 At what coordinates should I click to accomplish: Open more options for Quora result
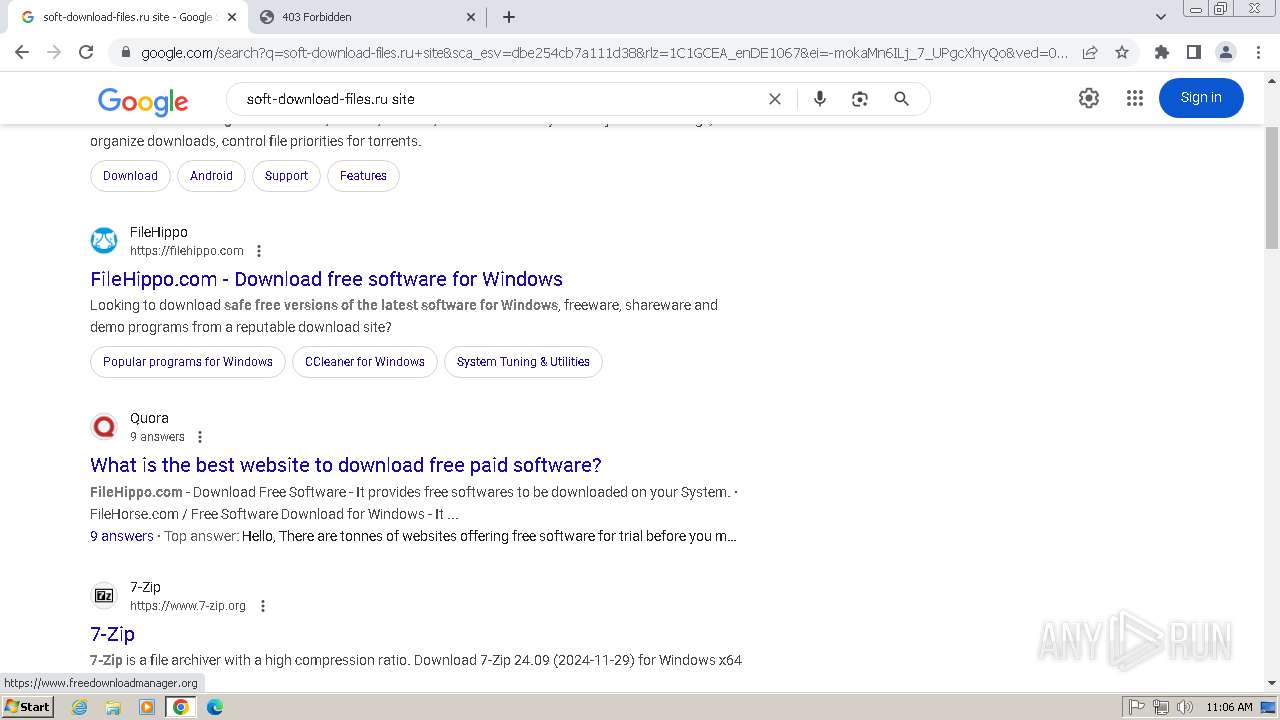click(200, 437)
